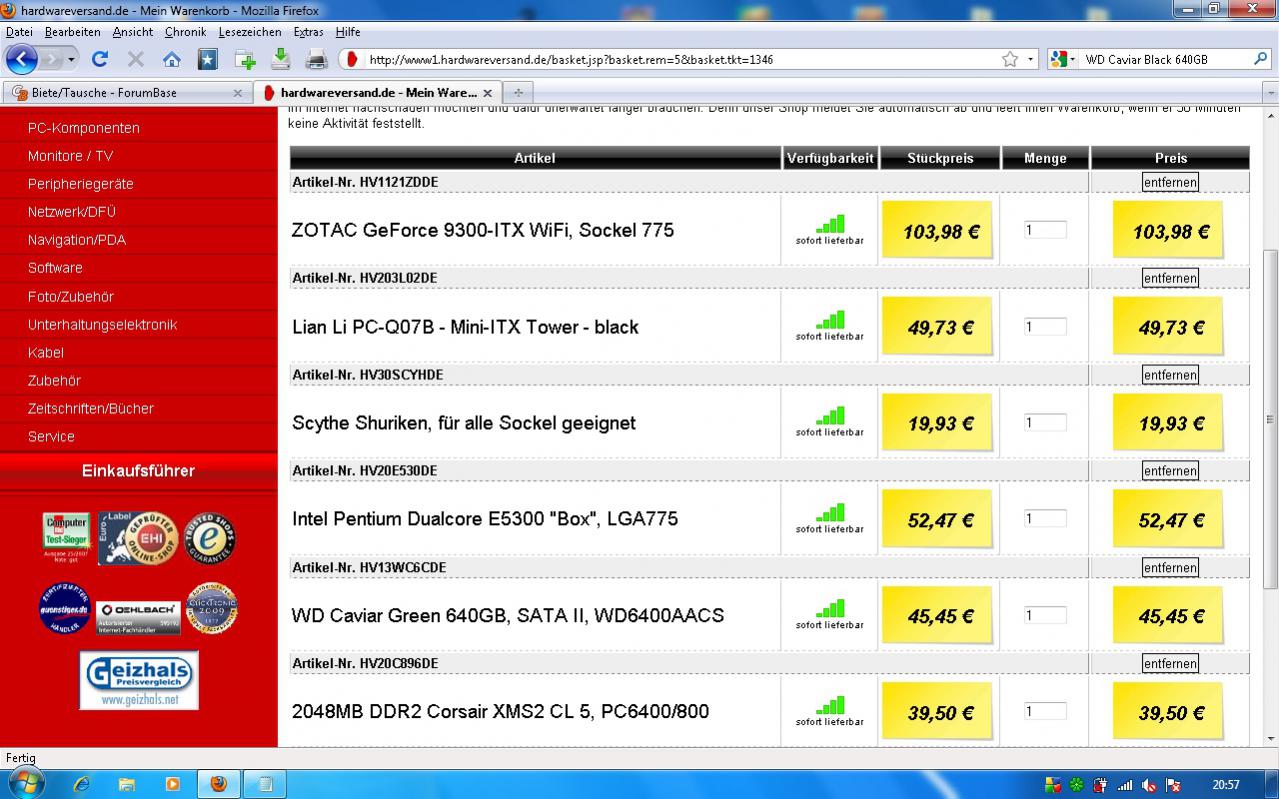Print the page with printer icon
The height and width of the screenshot is (799, 1279).
tap(317, 59)
